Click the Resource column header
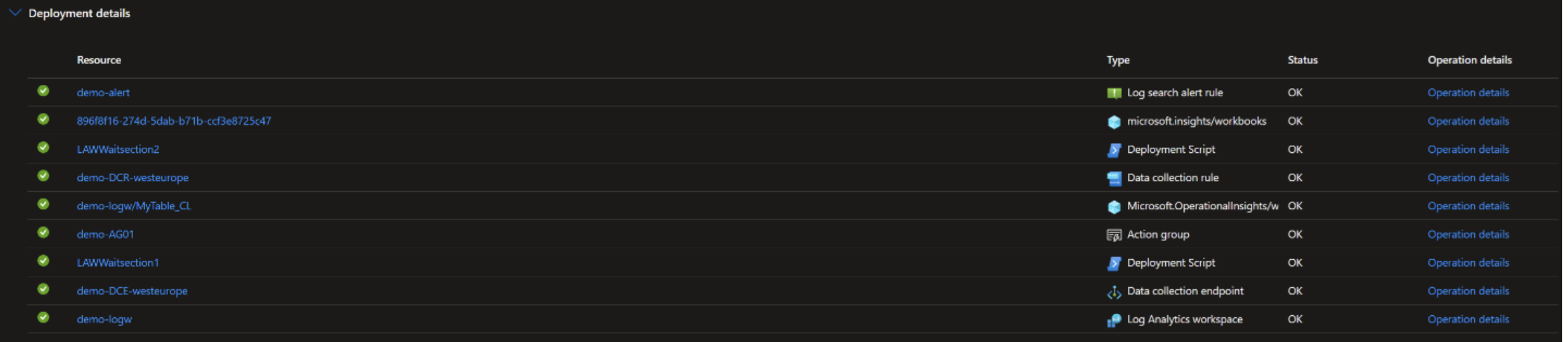The height and width of the screenshot is (342, 1568). tap(99, 60)
